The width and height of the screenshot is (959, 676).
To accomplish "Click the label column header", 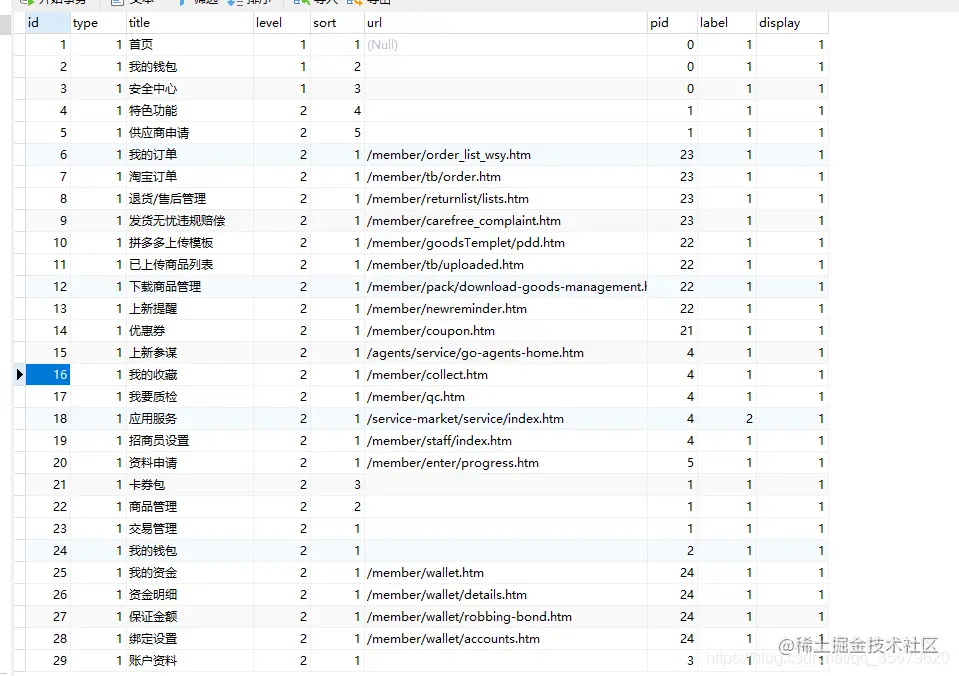I will [x=727, y=23].
